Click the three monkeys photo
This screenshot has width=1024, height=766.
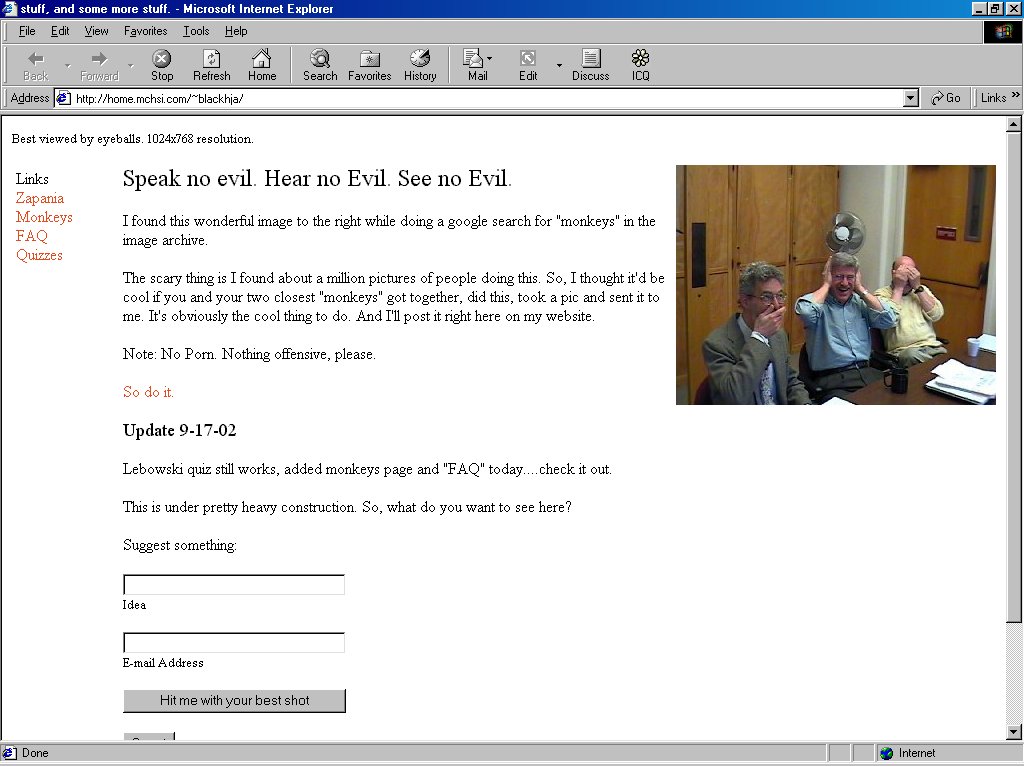[835, 285]
